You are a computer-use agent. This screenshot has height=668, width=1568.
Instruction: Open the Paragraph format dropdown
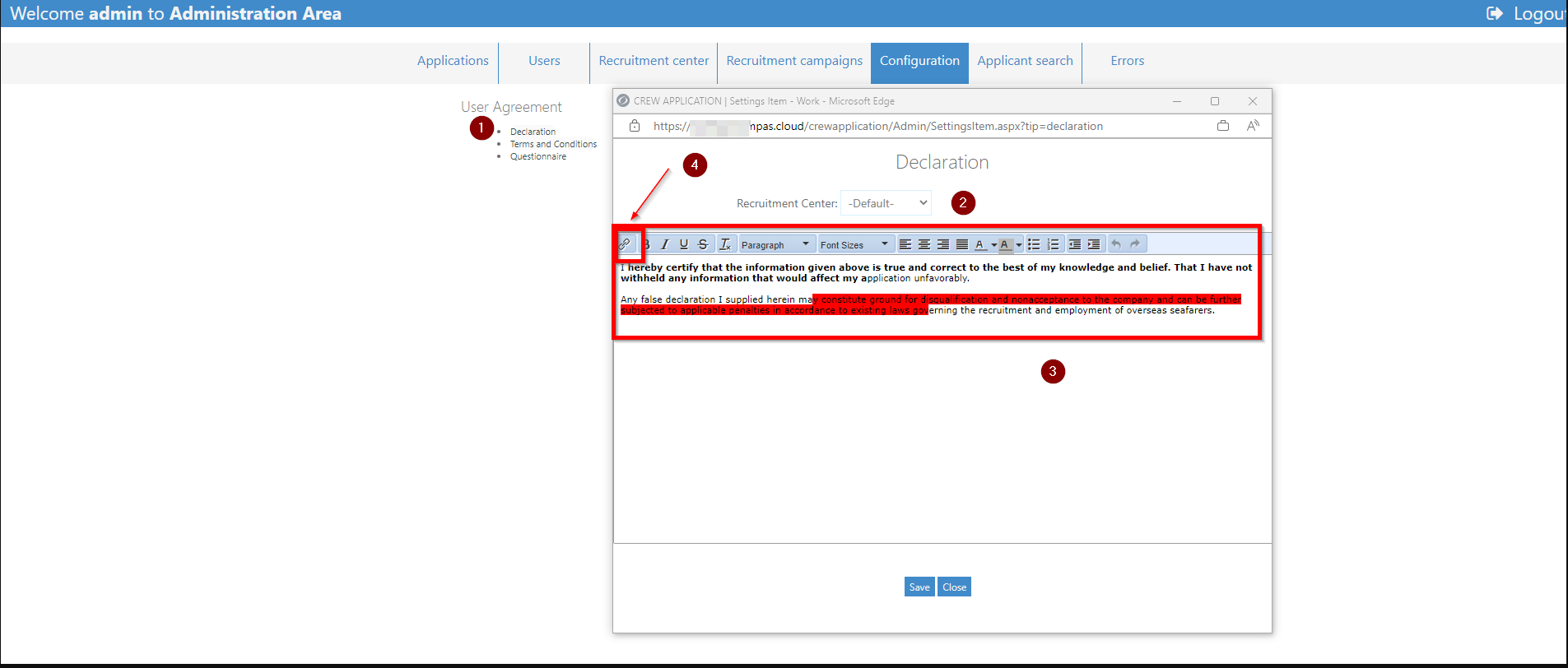[776, 244]
